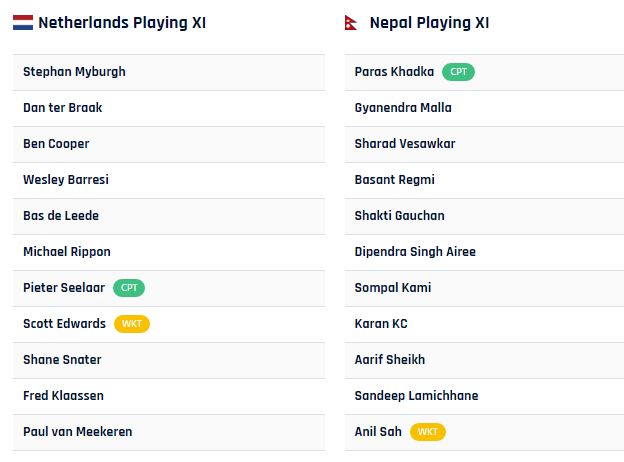Click CPT badge next to Pieter Seelaar

click(x=129, y=288)
